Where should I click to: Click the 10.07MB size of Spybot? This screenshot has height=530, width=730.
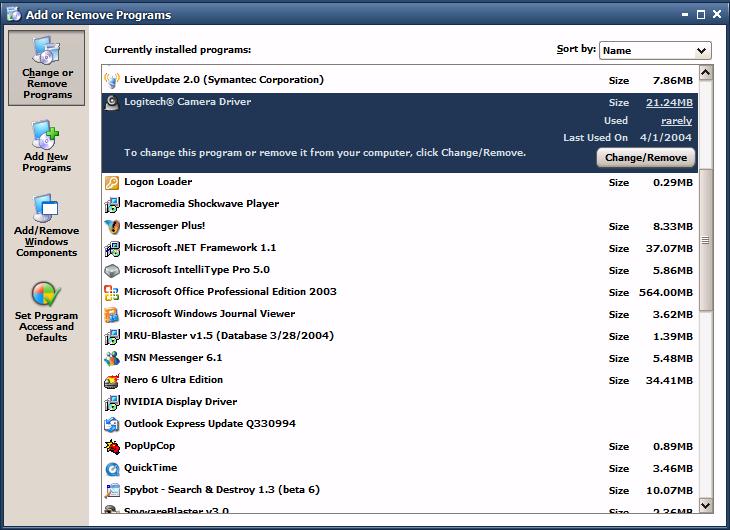tap(669, 490)
